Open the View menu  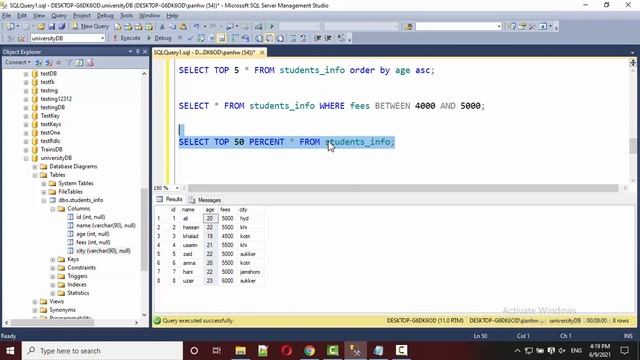[x=39, y=16]
